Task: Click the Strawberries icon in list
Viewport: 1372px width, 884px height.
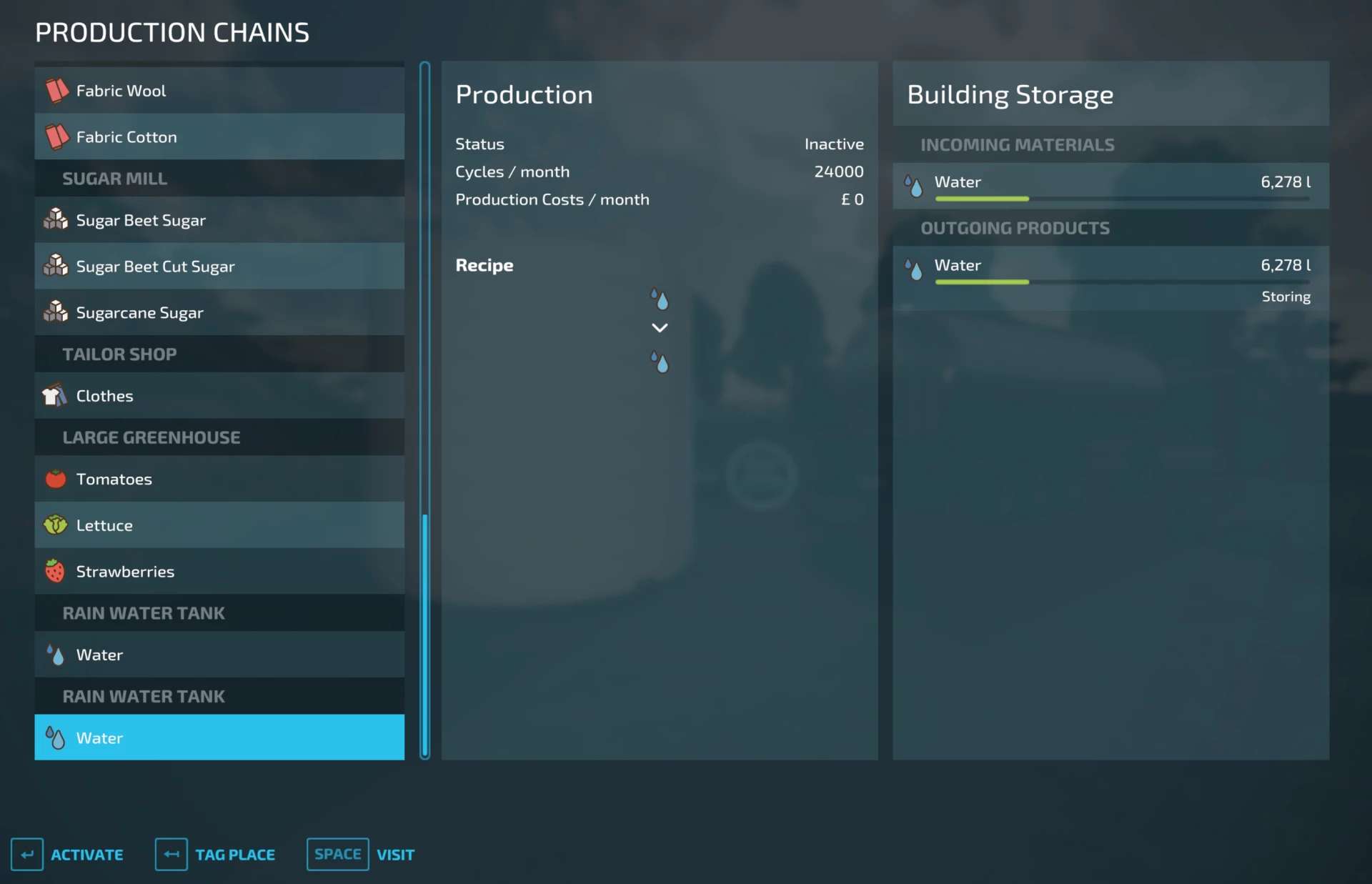Action: coord(56,571)
